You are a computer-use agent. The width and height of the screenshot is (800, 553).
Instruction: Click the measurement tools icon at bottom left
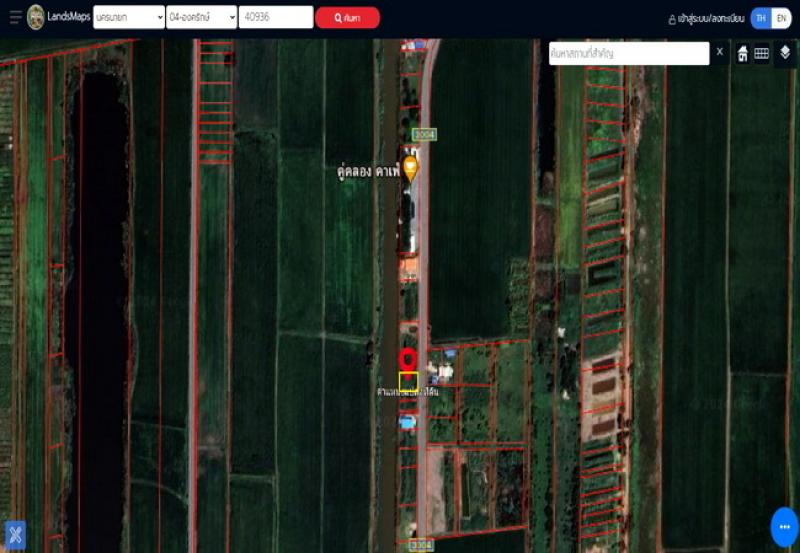pyautogui.click(x=15, y=535)
